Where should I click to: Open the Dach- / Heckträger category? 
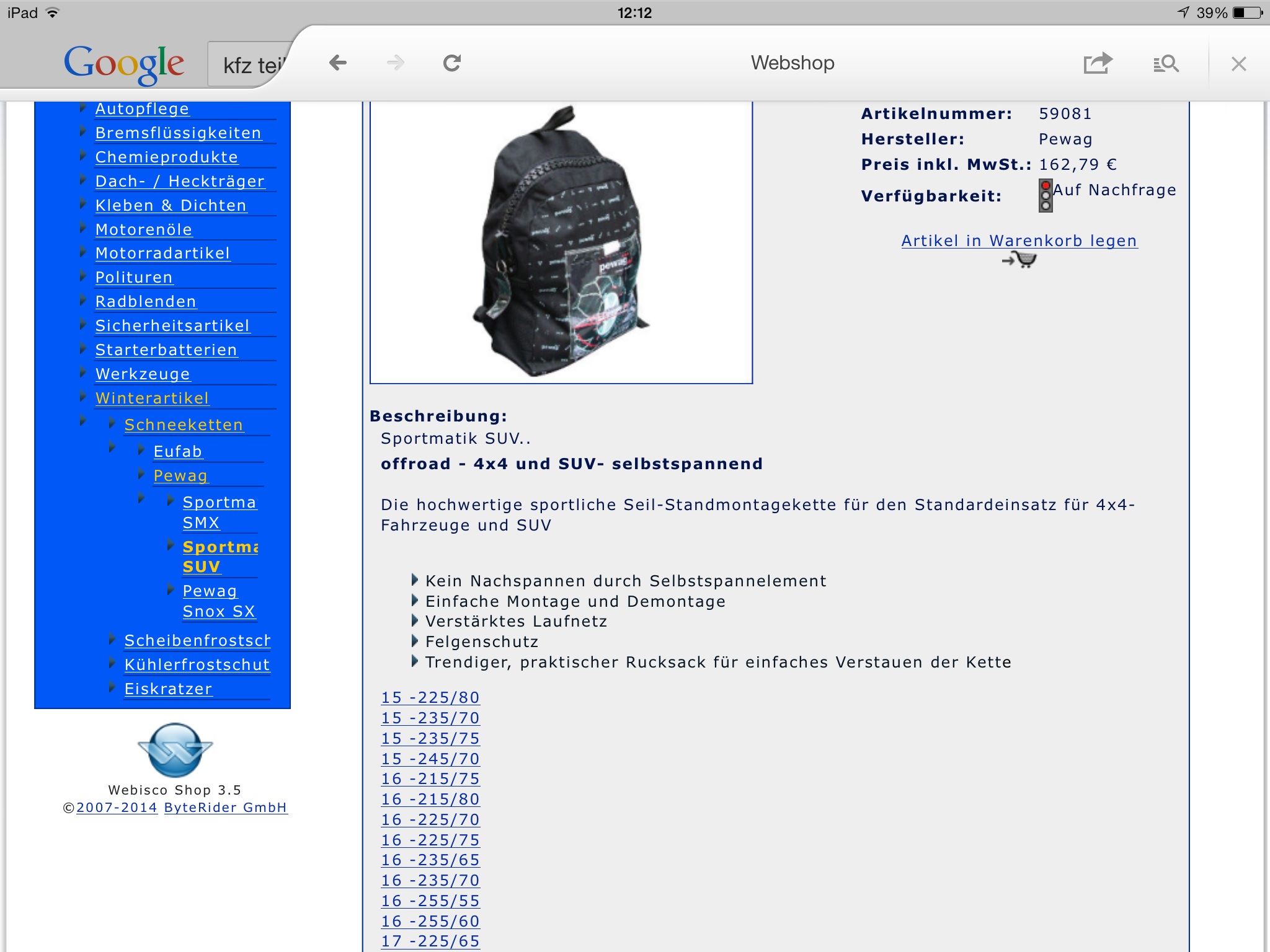pyautogui.click(x=180, y=181)
